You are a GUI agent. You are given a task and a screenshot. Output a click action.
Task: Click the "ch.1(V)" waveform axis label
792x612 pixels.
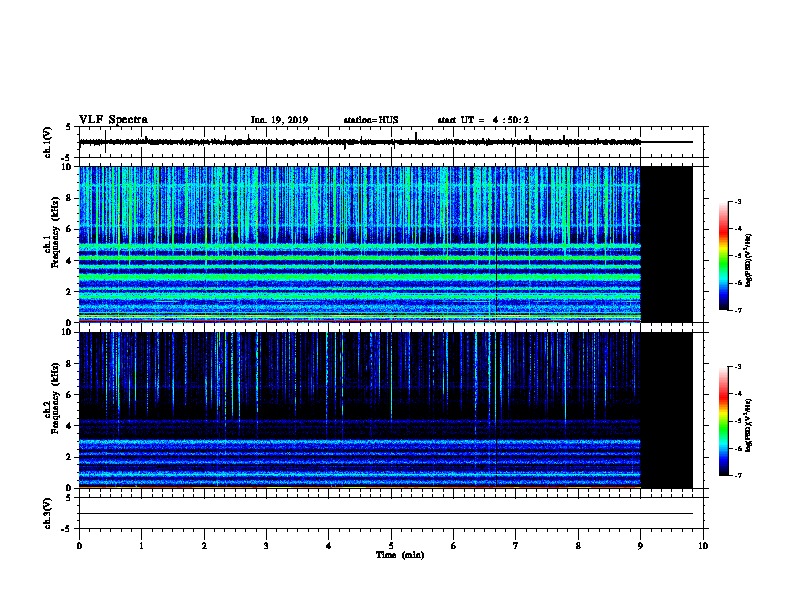48,142
